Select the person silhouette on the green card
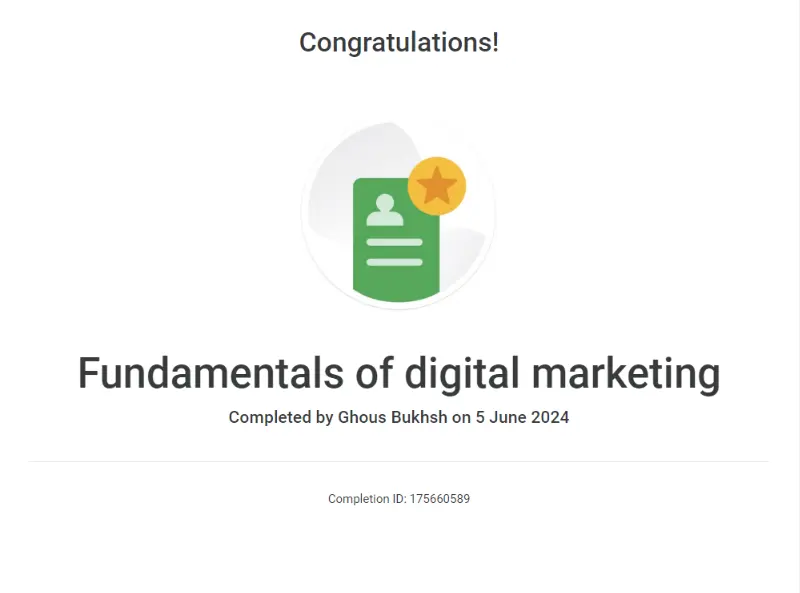 385,210
